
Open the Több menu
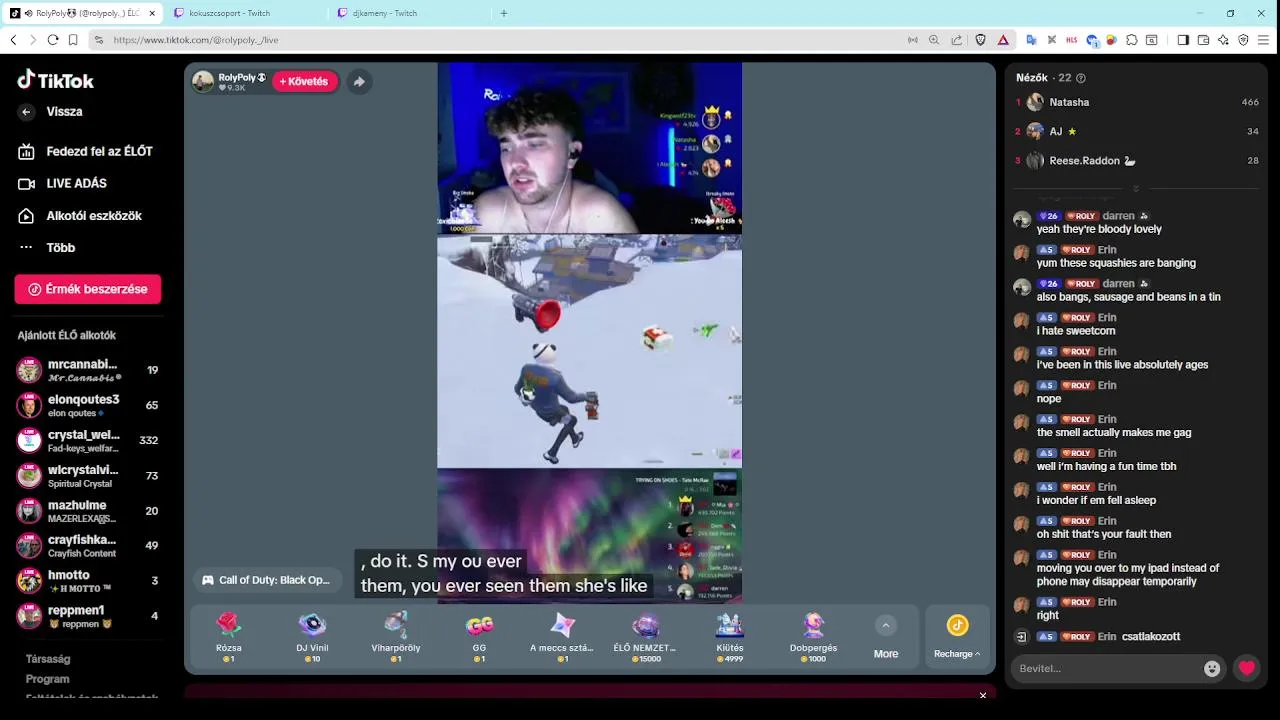click(x=47, y=247)
